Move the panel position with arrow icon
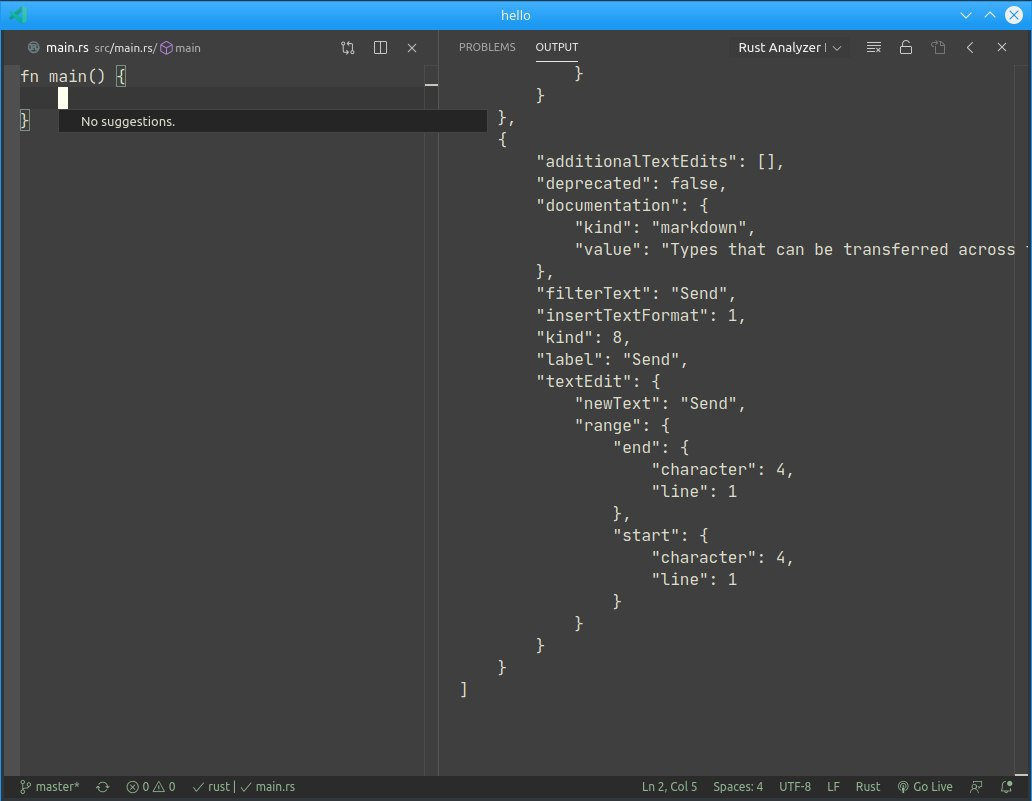 (970, 47)
